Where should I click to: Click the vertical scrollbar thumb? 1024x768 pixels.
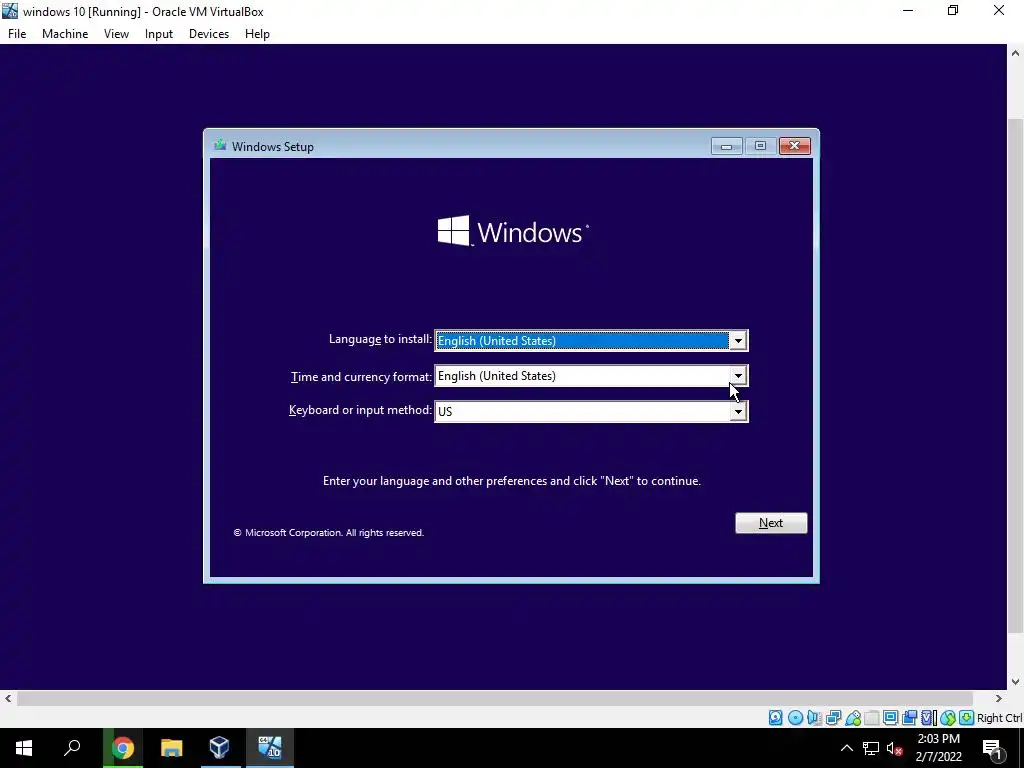coord(1016,376)
